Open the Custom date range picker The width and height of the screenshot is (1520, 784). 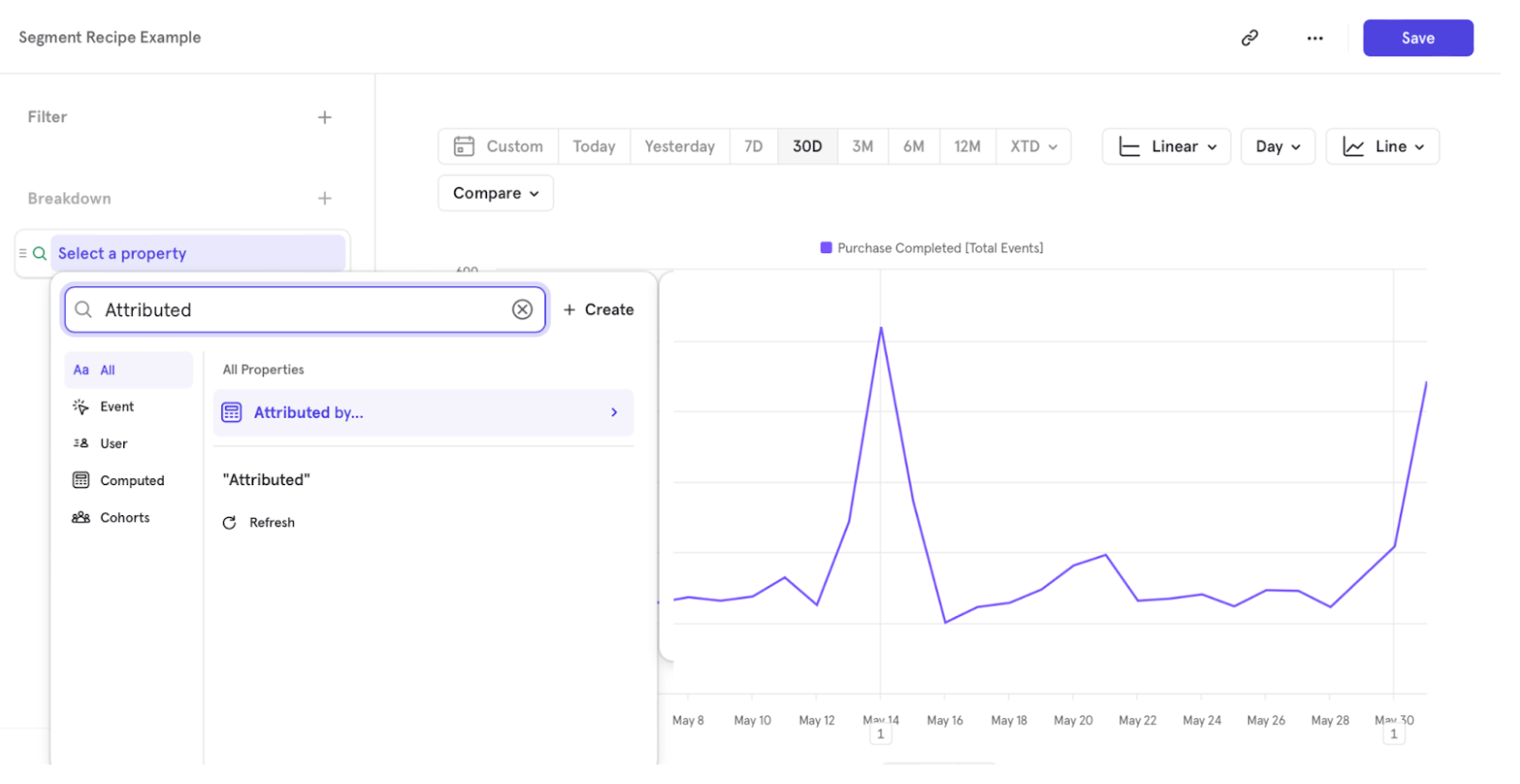[x=498, y=147]
